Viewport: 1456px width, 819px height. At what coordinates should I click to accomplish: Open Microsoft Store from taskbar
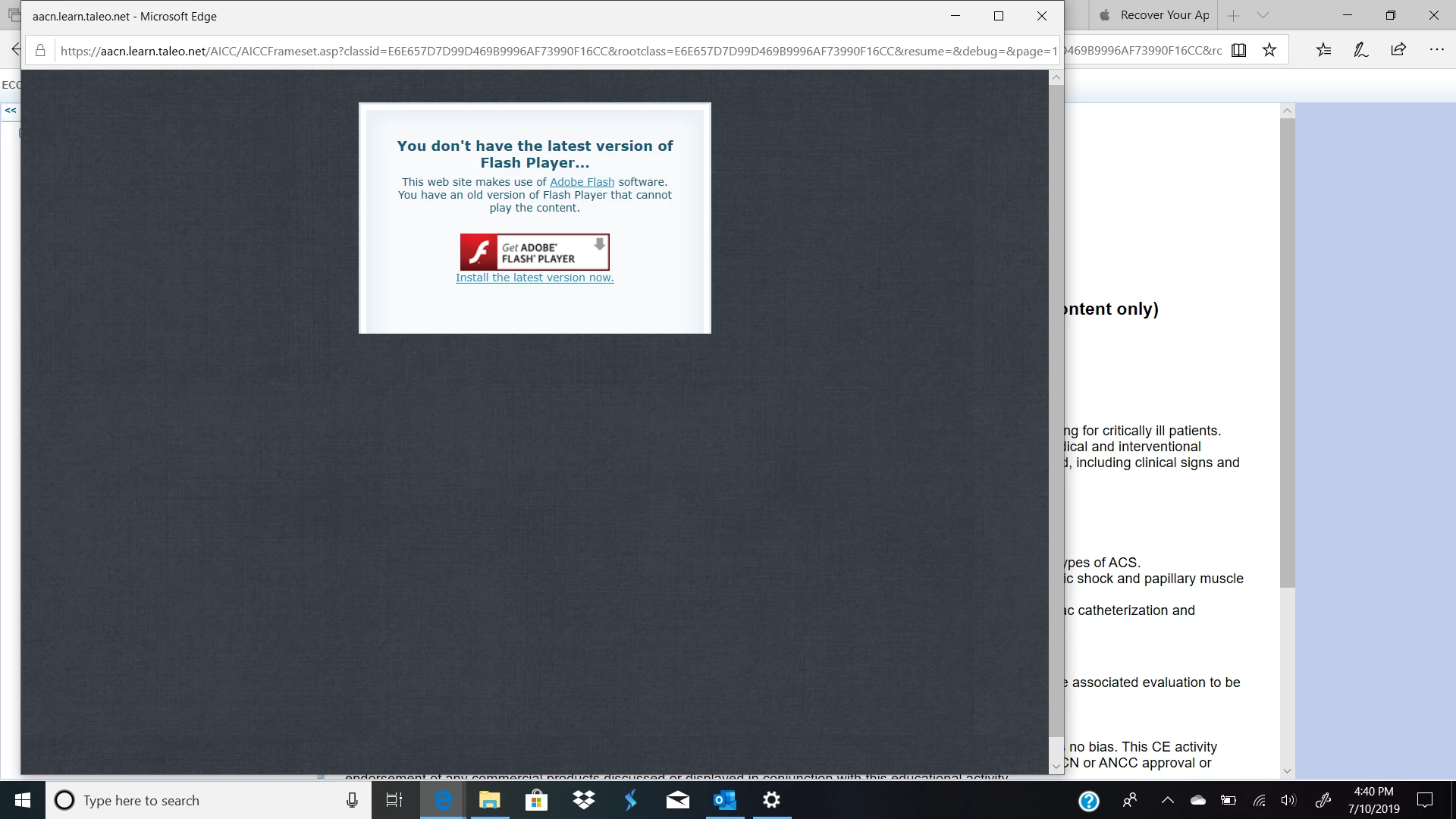coord(536,800)
